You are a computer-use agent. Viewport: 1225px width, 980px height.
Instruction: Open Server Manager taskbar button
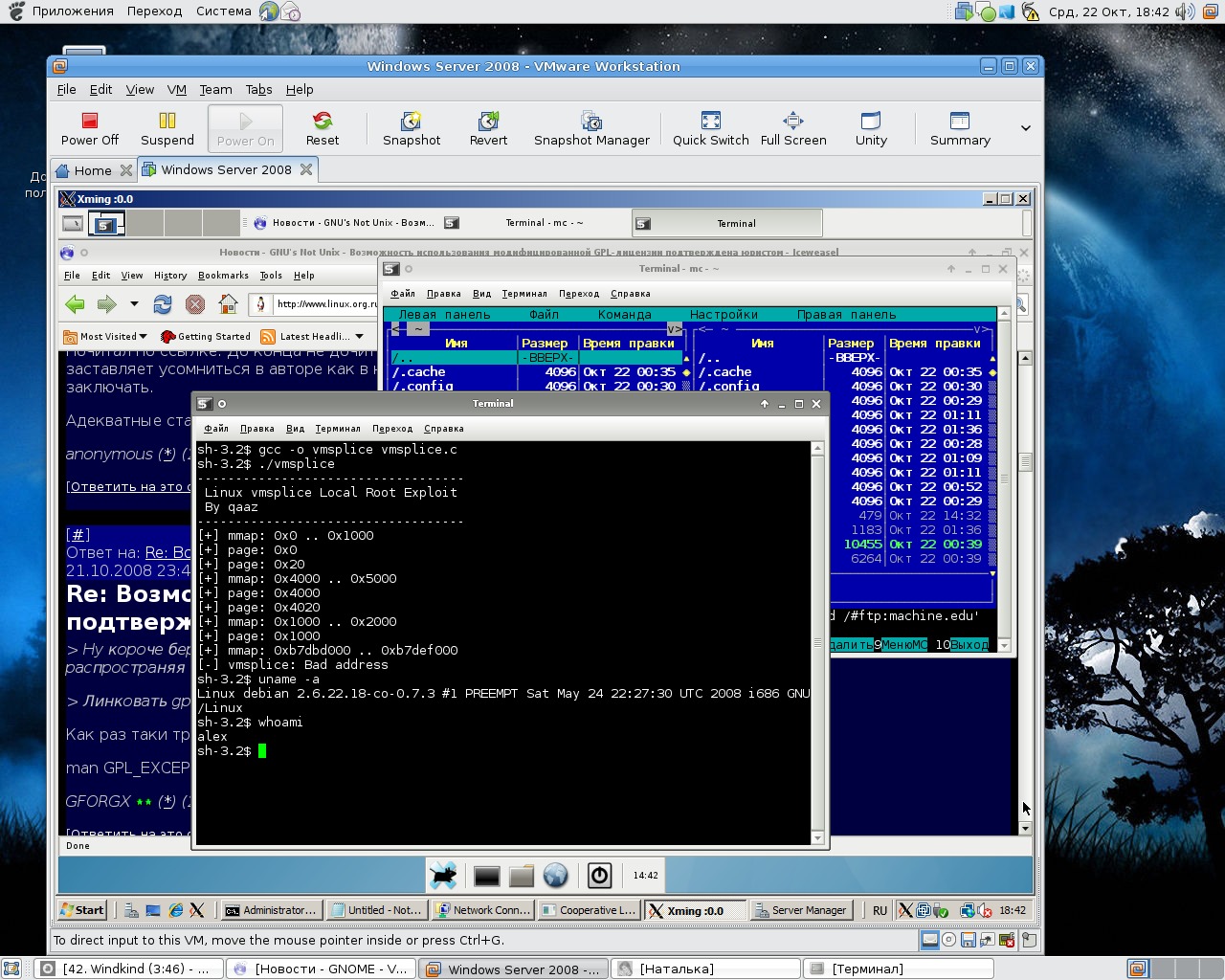coord(801,910)
